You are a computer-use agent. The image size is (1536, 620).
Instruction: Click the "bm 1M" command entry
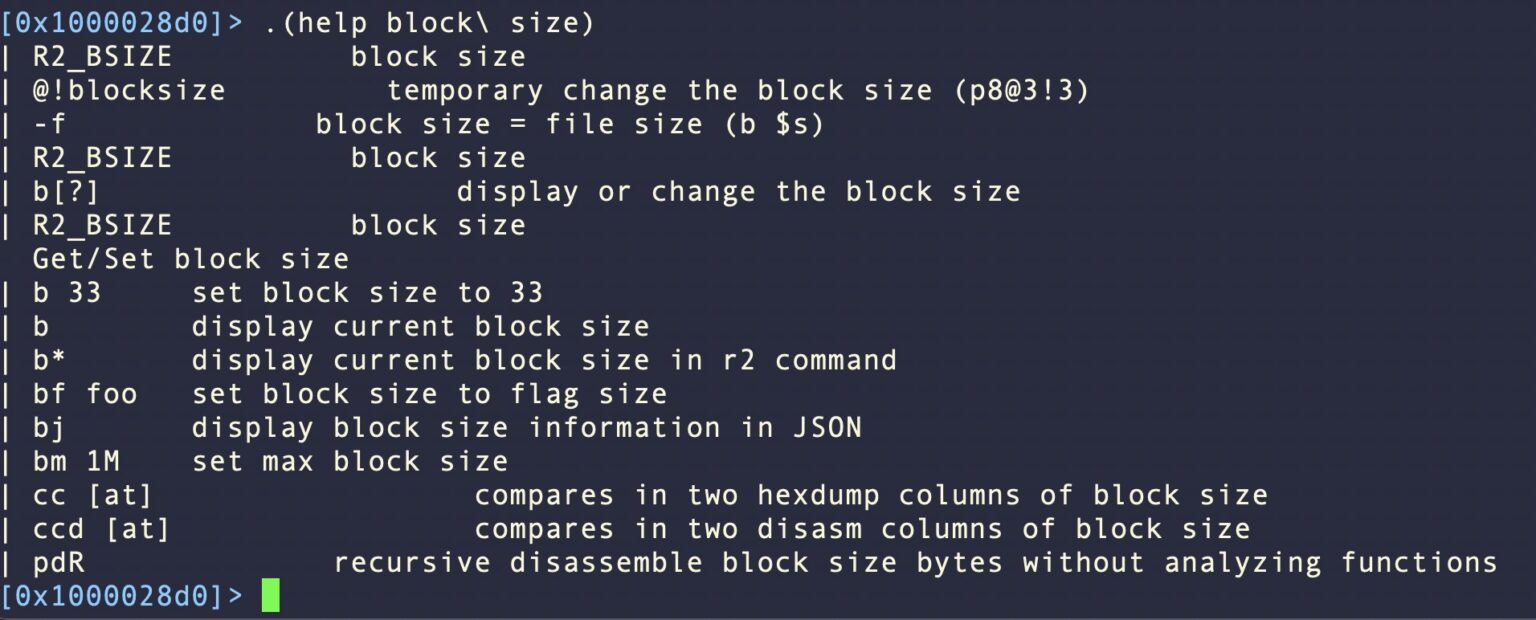click(84, 462)
